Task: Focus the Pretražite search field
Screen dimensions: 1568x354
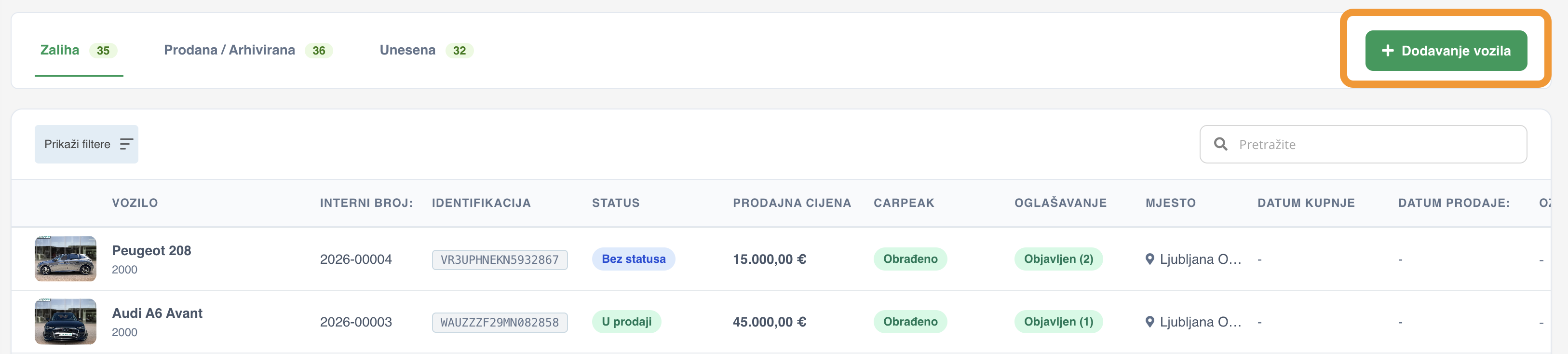Action: point(1363,144)
